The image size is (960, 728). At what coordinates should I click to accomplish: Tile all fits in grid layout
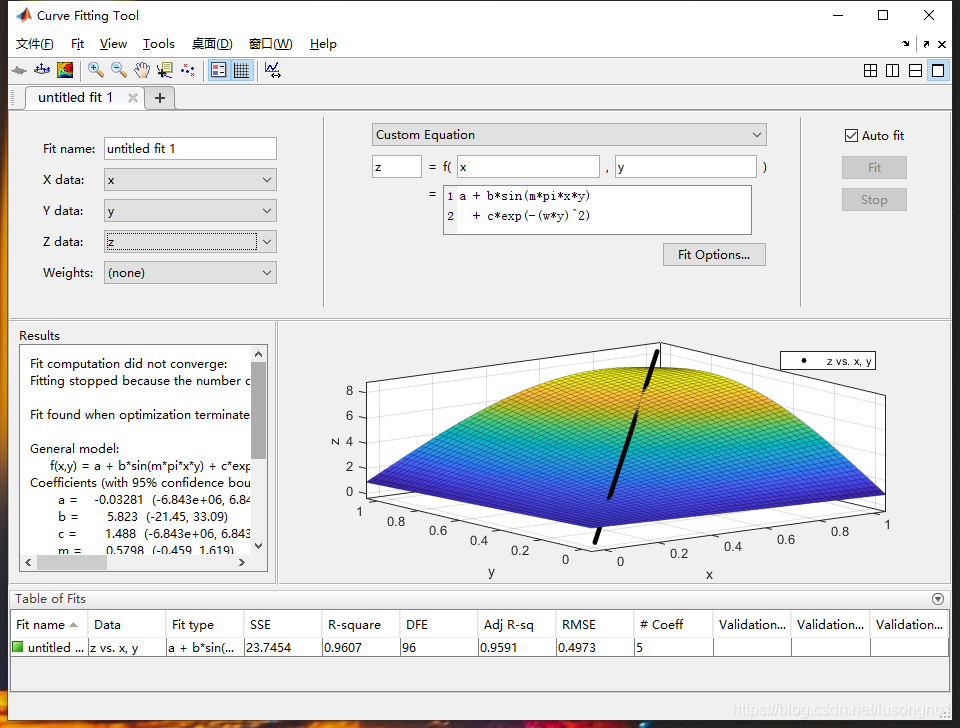(x=870, y=70)
